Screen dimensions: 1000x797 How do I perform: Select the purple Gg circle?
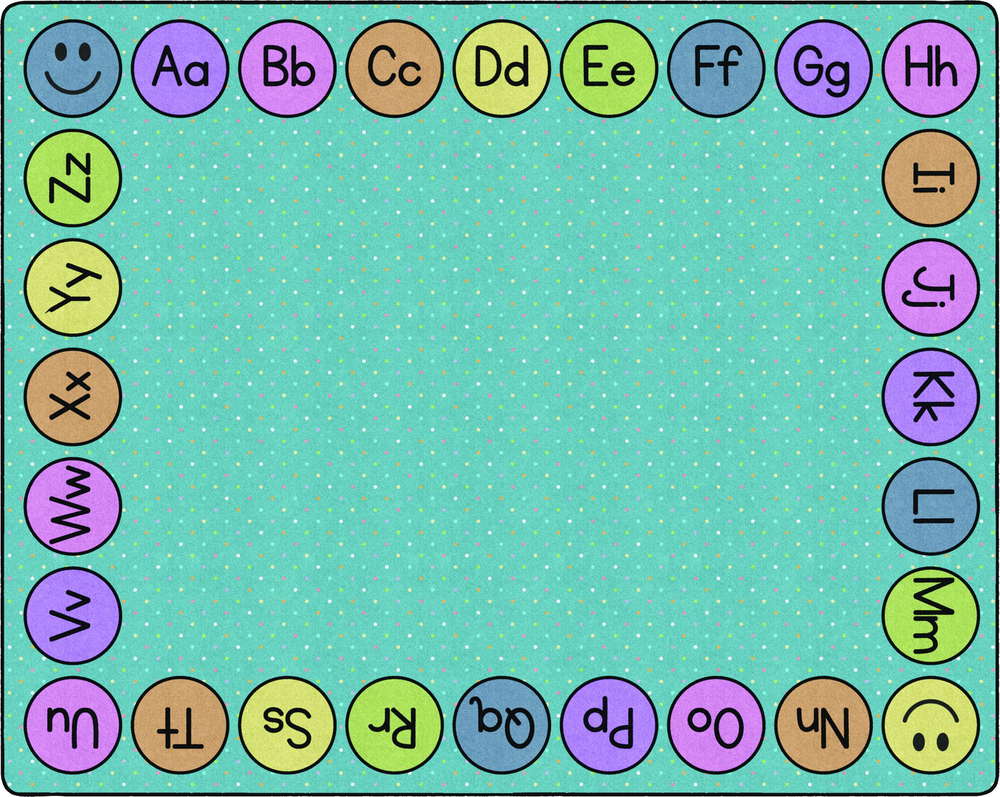tap(823, 69)
